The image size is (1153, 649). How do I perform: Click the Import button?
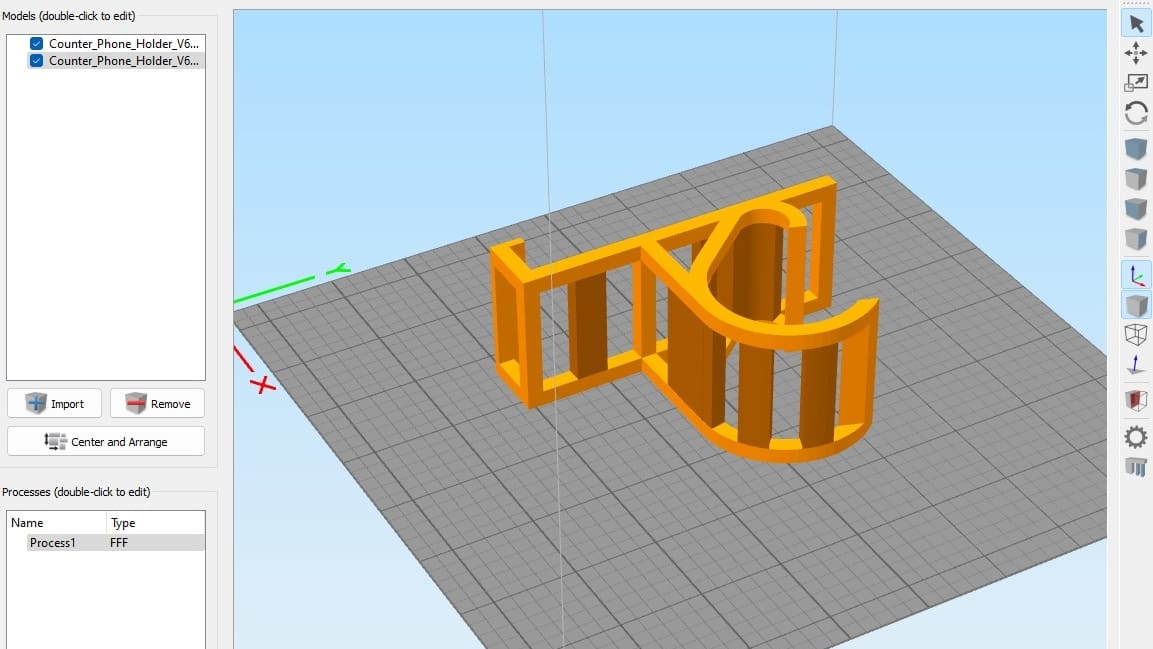tap(54, 404)
